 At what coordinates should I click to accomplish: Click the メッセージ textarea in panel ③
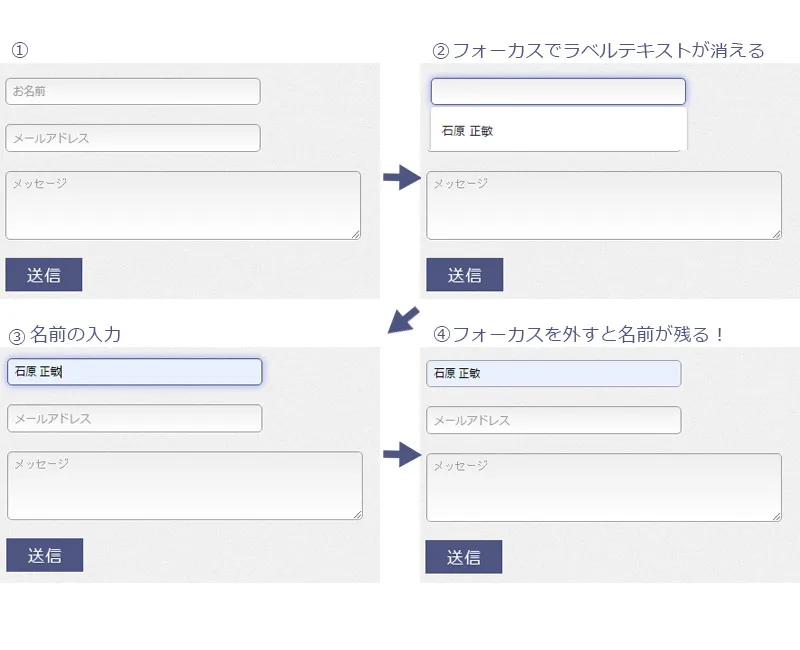click(184, 485)
